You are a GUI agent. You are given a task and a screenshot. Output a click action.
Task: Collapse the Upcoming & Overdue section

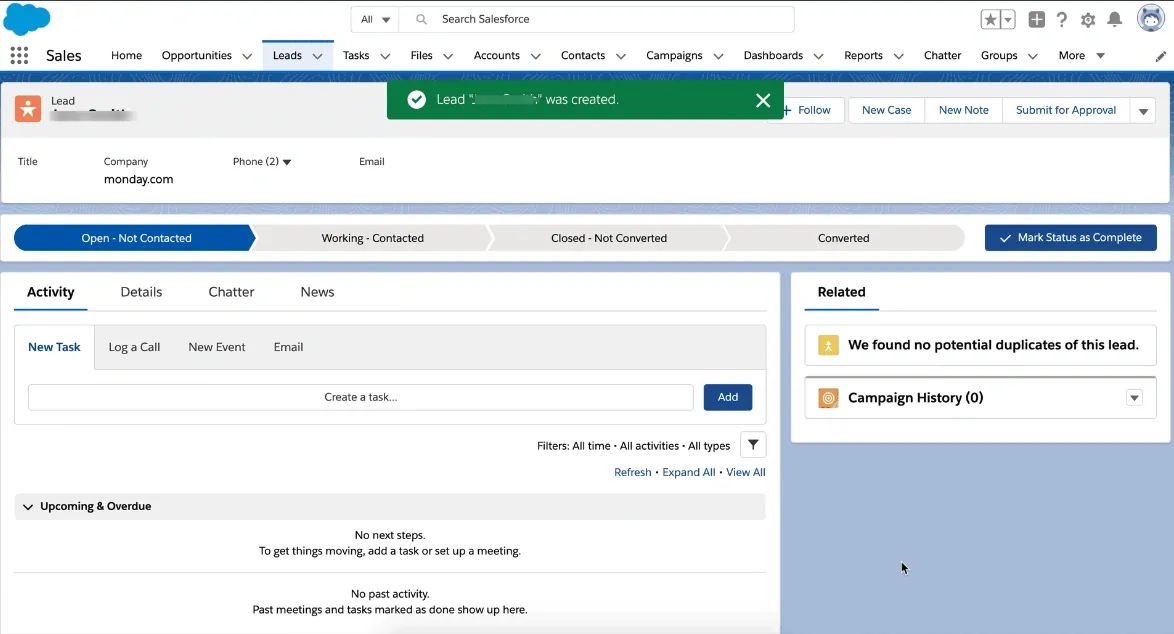tap(28, 507)
